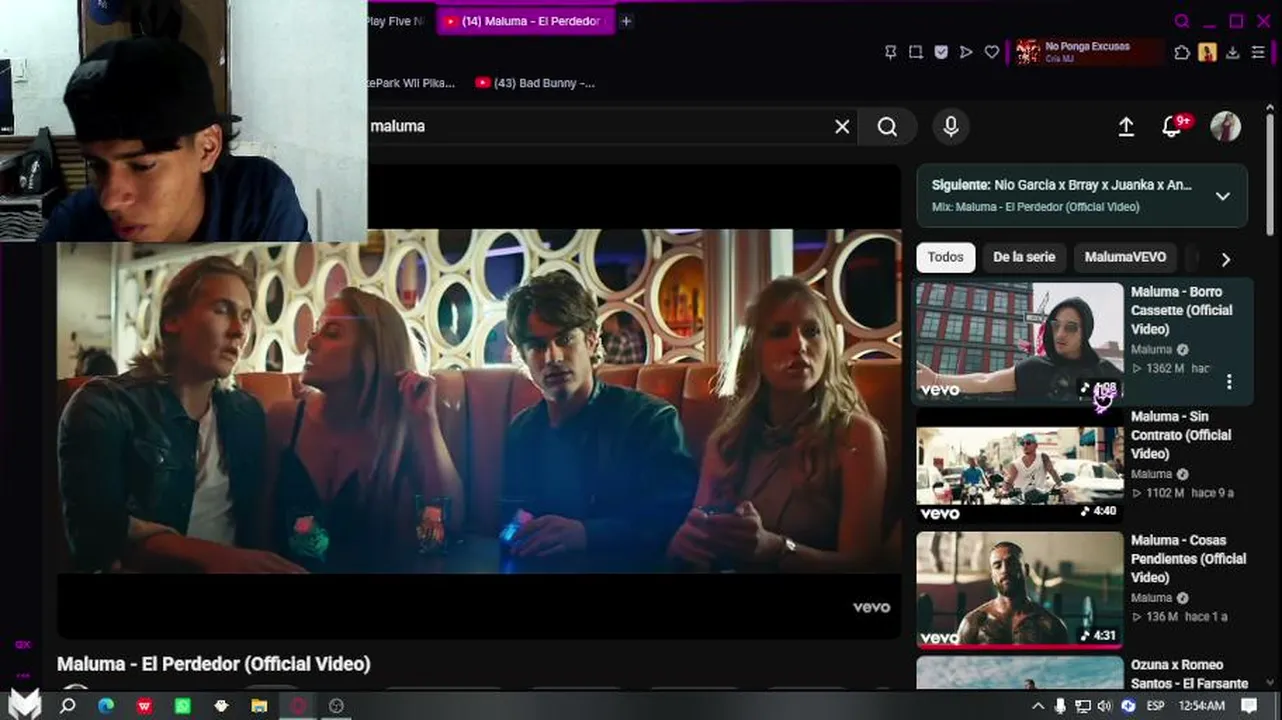The image size is (1282, 720).
Task: Switch to the Maluma - El Perdedor tab
Action: click(x=525, y=21)
